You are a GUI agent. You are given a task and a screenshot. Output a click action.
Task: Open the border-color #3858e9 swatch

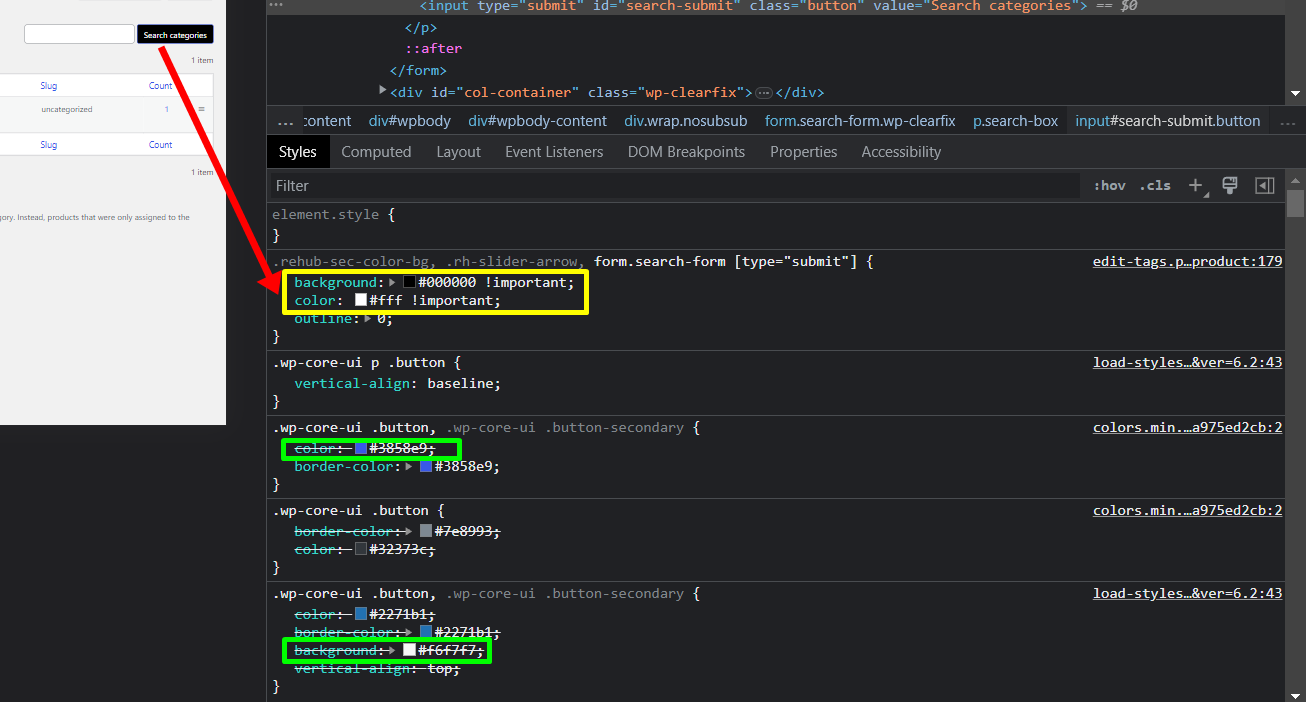click(426, 467)
